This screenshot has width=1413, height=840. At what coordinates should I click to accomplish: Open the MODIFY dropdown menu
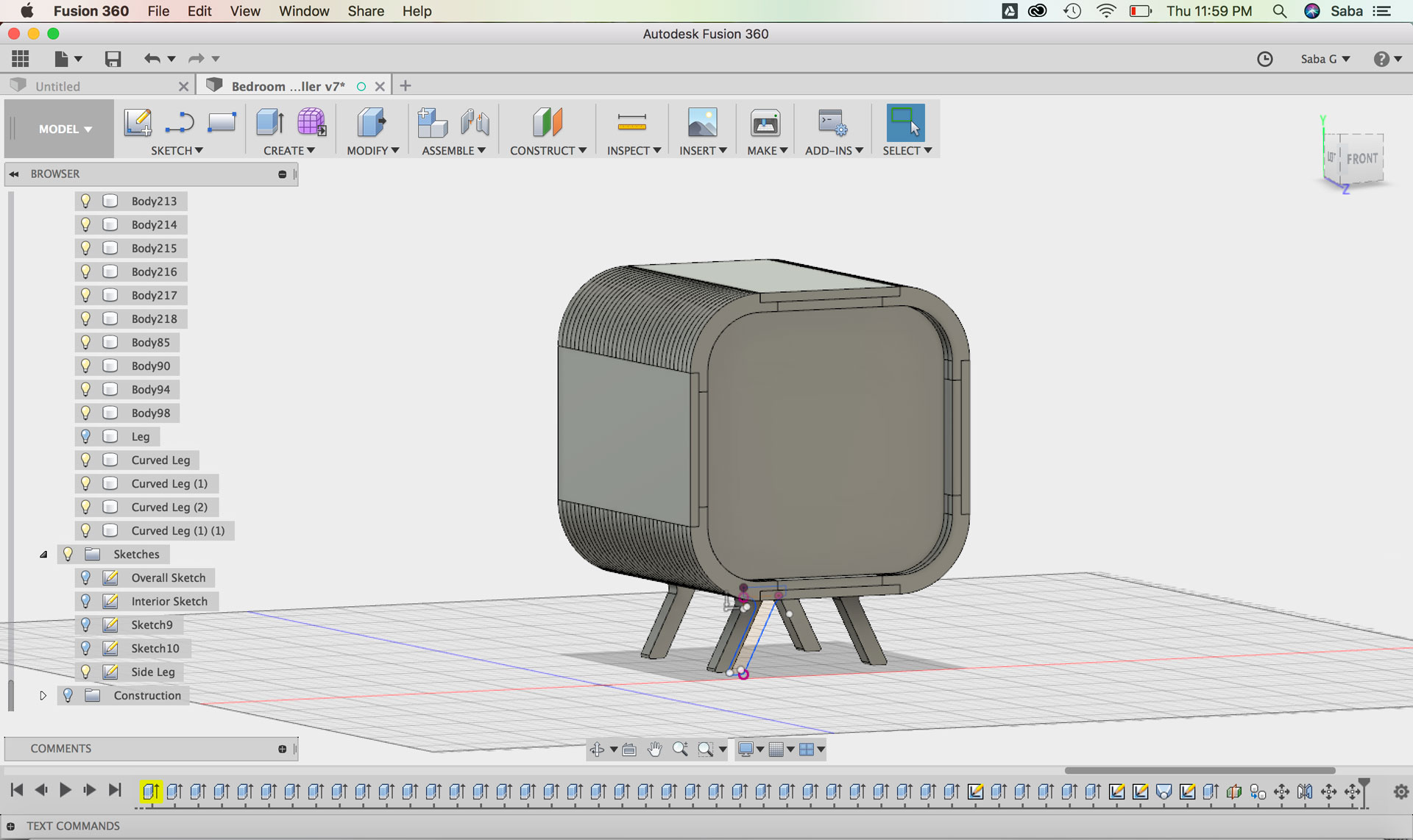[x=372, y=150]
